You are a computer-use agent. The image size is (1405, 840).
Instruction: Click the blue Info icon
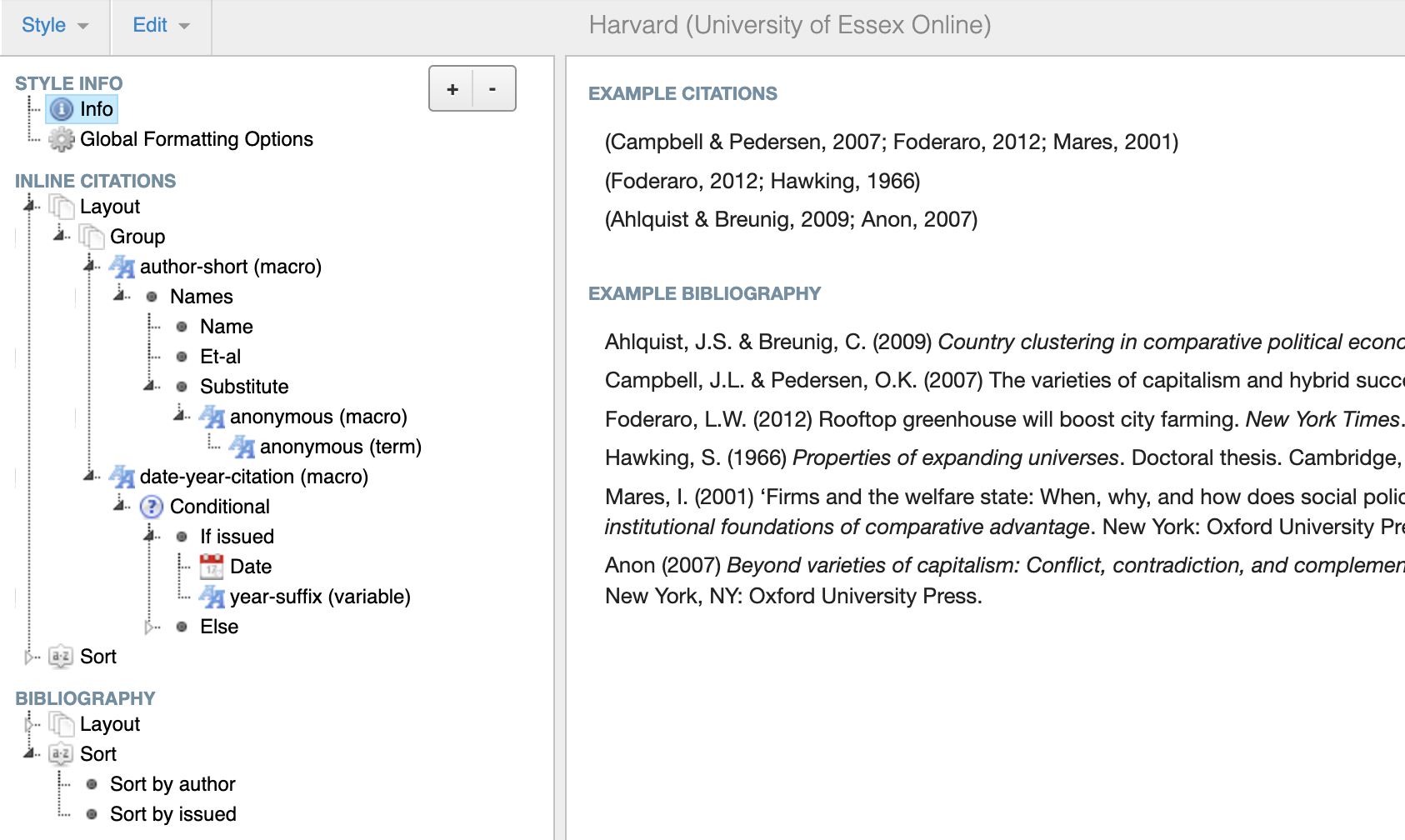click(x=62, y=109)
